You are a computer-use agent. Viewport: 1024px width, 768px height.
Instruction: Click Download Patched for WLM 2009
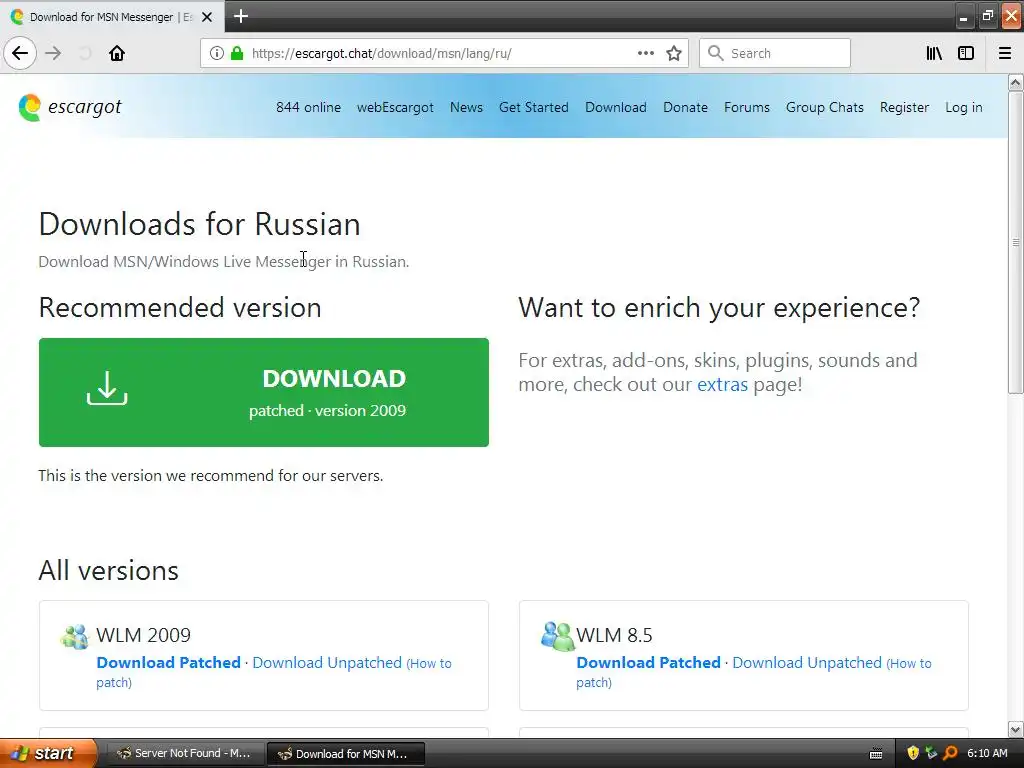pyautogui.click(x=168, y=662)
